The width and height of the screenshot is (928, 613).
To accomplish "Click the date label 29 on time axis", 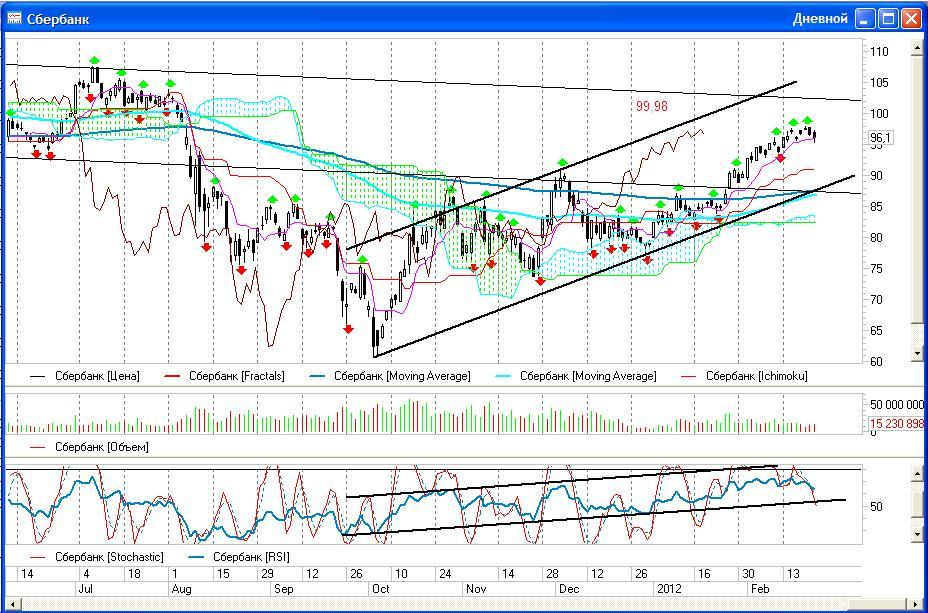I will coord(267,574).
